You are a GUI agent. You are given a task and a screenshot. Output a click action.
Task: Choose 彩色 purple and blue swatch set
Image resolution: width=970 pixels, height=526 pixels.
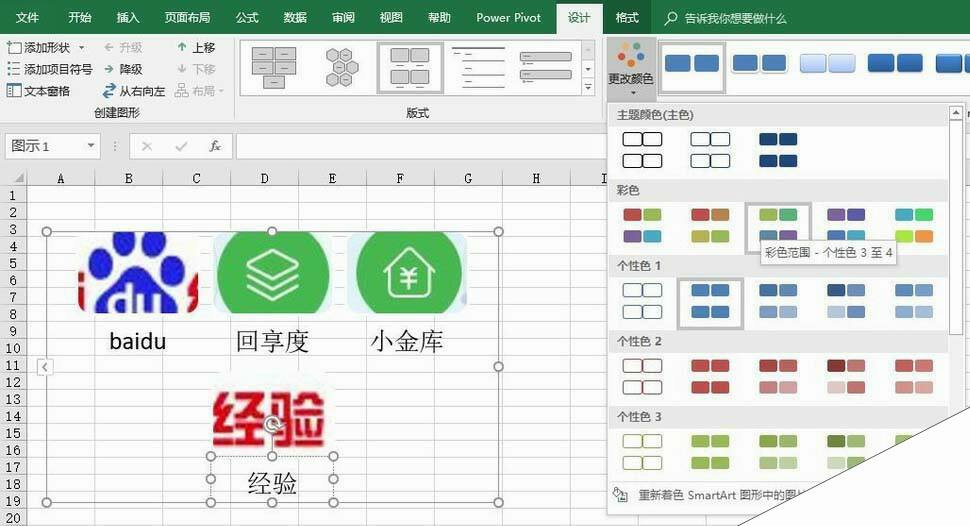coord(846,225)
